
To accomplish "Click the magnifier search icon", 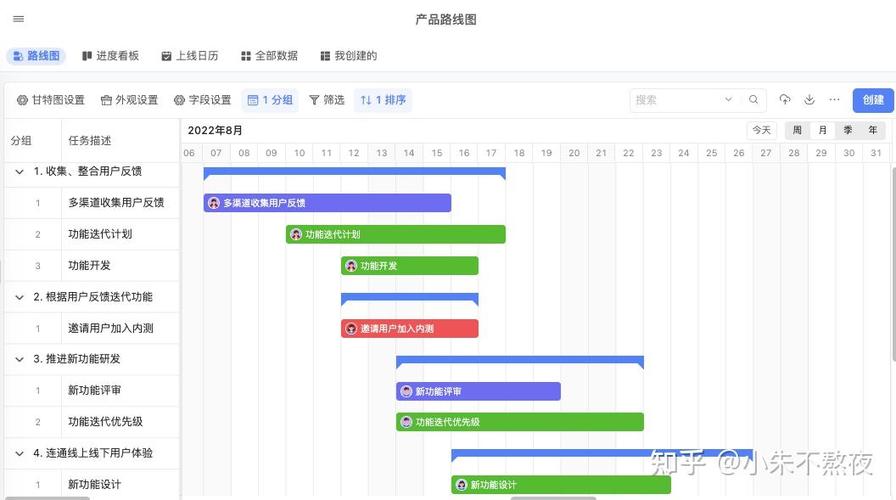I will [754, 99].
